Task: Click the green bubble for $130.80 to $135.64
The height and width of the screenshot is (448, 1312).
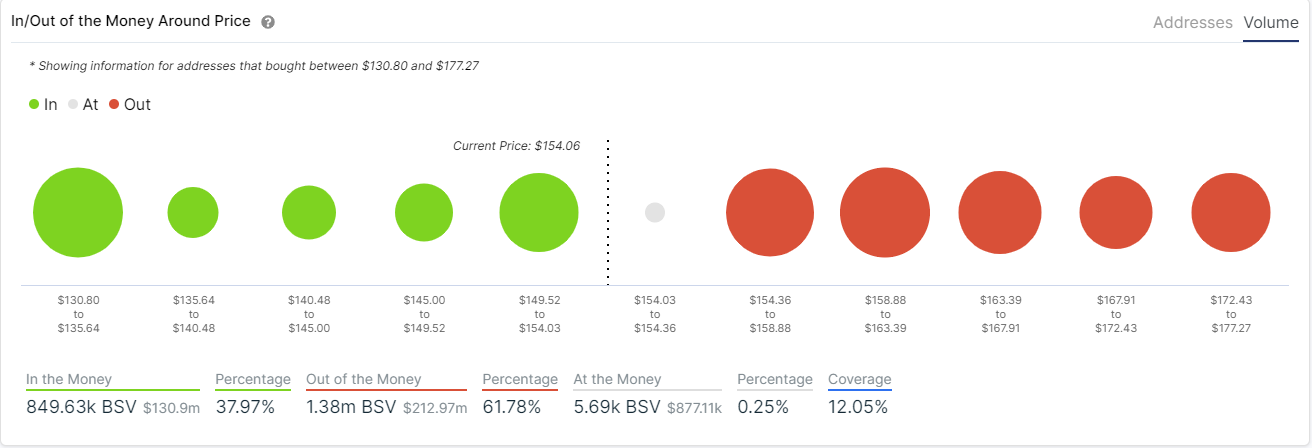Action: (x=78, y=213)
